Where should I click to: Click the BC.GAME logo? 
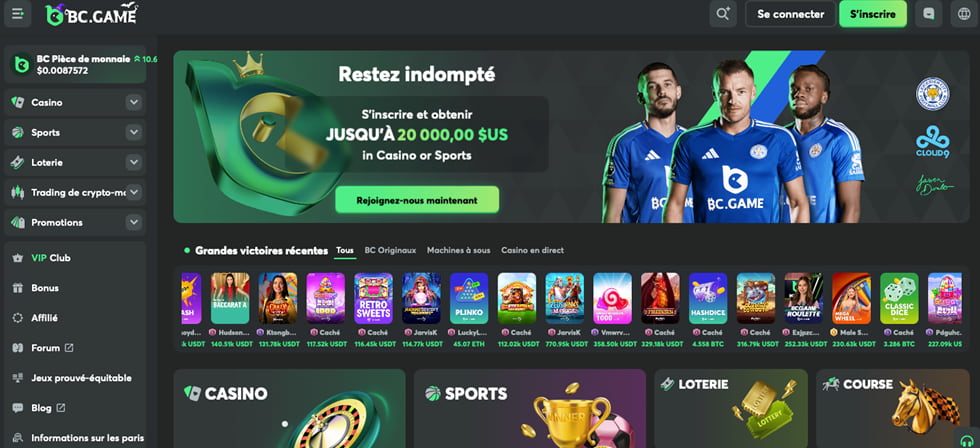pyautogui.click(x=91, y=14)
